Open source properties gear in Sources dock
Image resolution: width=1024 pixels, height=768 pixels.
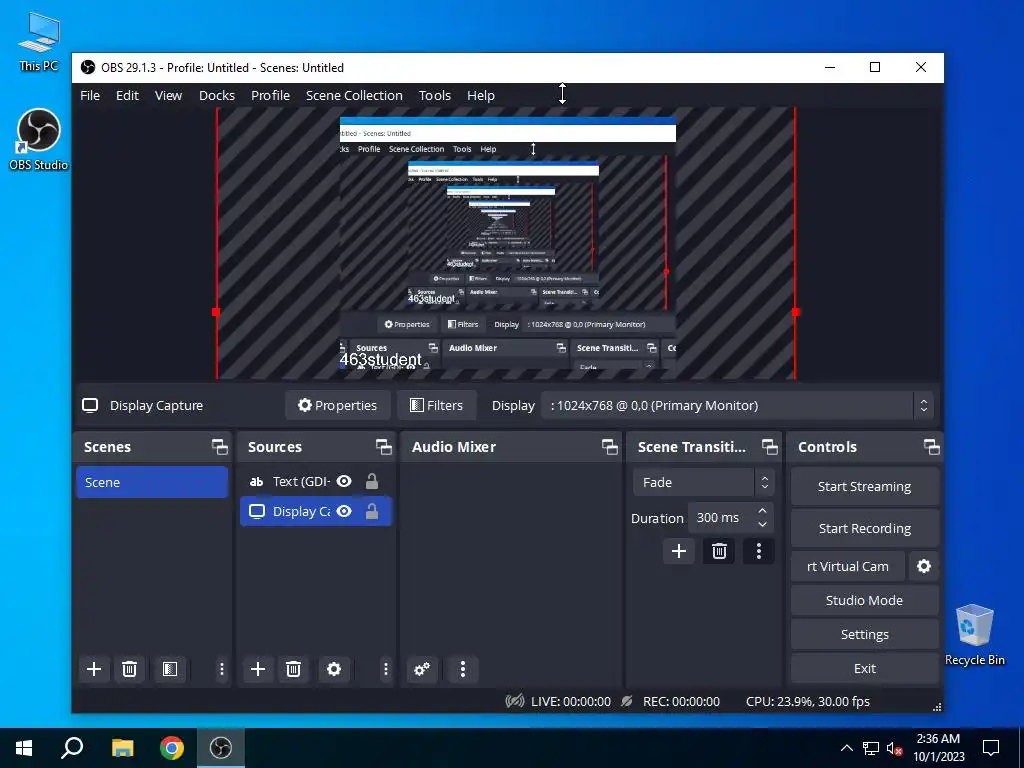334,669
